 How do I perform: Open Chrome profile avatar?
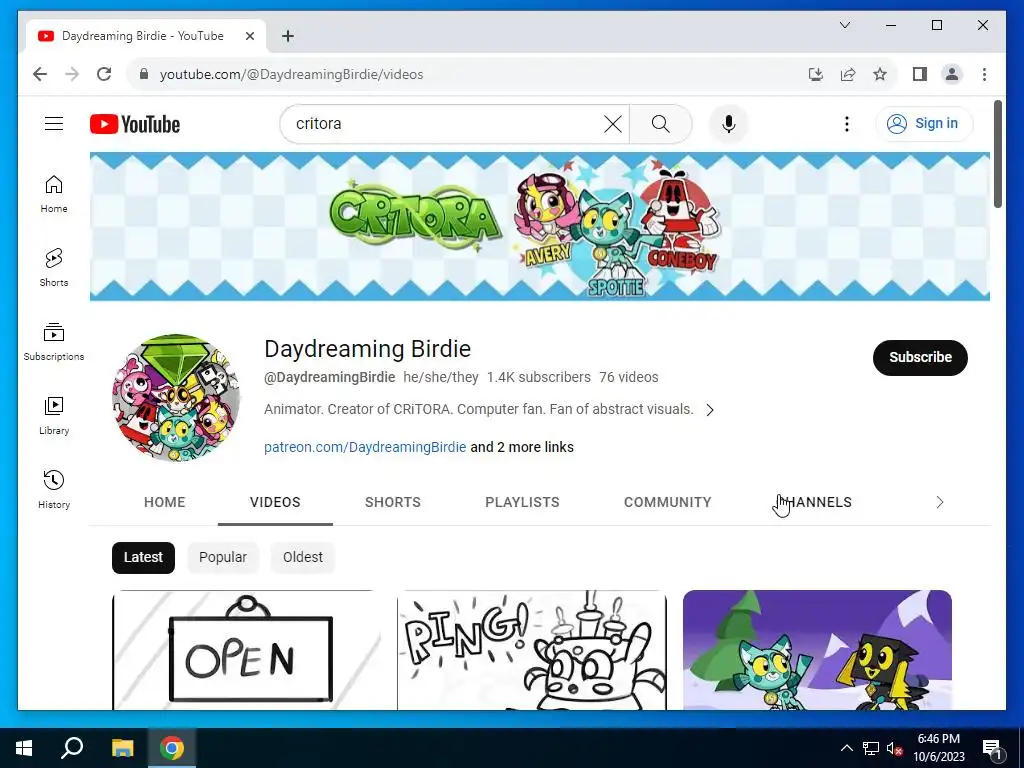952,74
